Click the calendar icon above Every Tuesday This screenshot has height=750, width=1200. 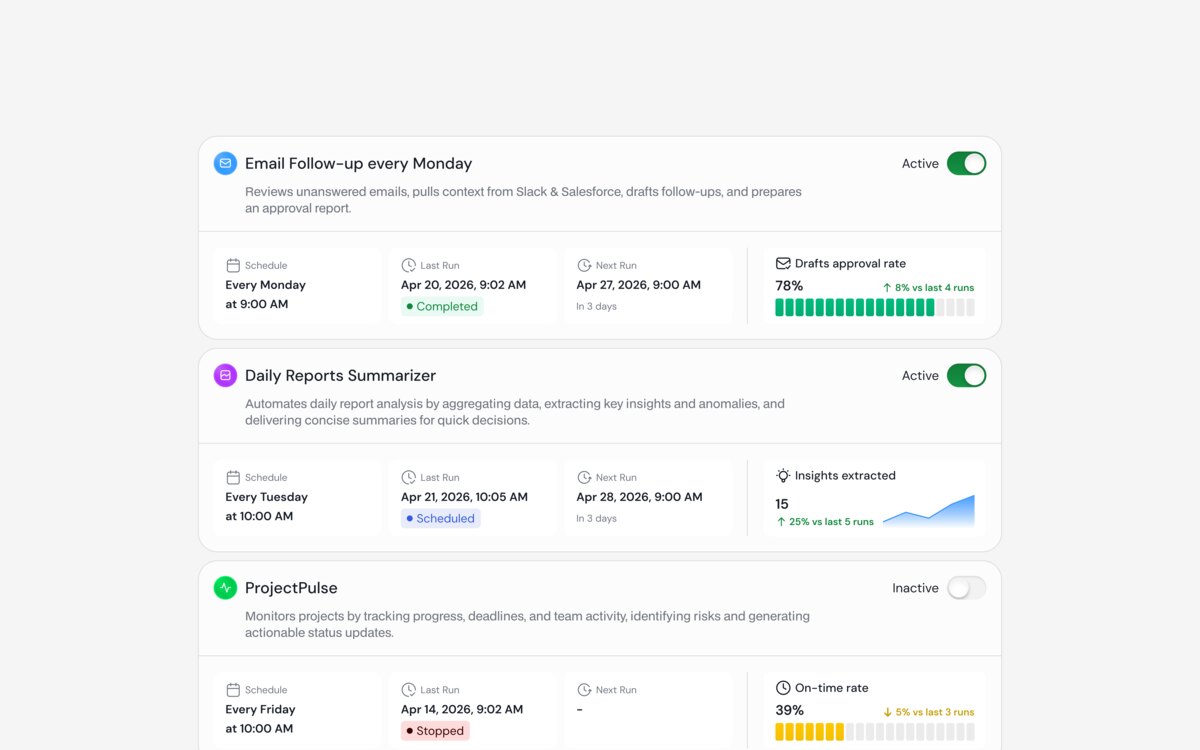(x=233, y=477)
